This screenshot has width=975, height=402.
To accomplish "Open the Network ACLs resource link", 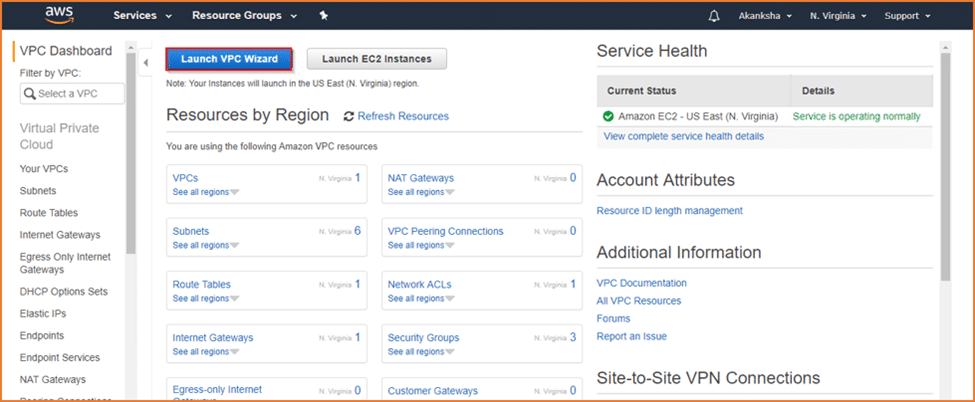I will click(x=420, y=284).
